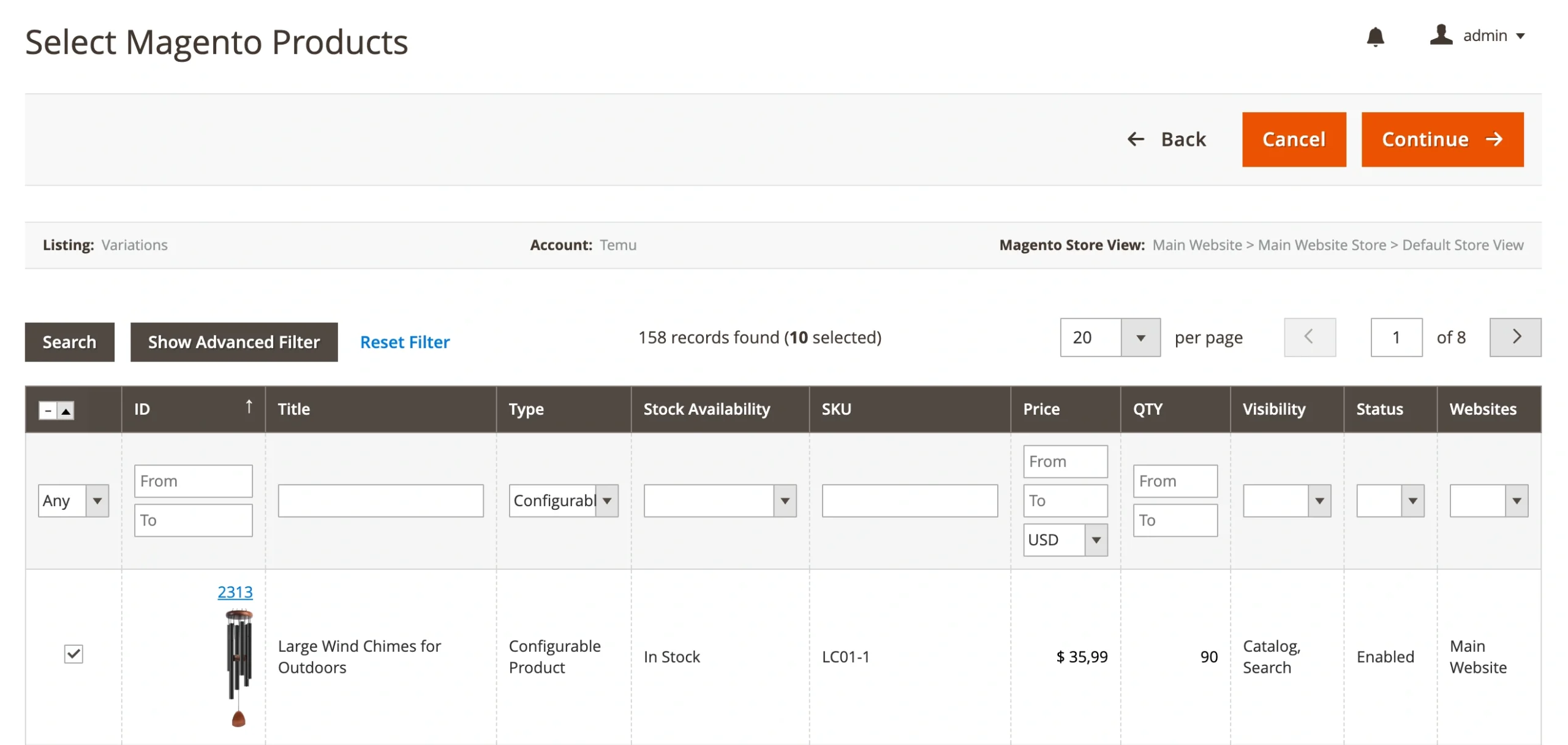Click the previous page arrow button
1568x745 pixels.
[1310, 337]
